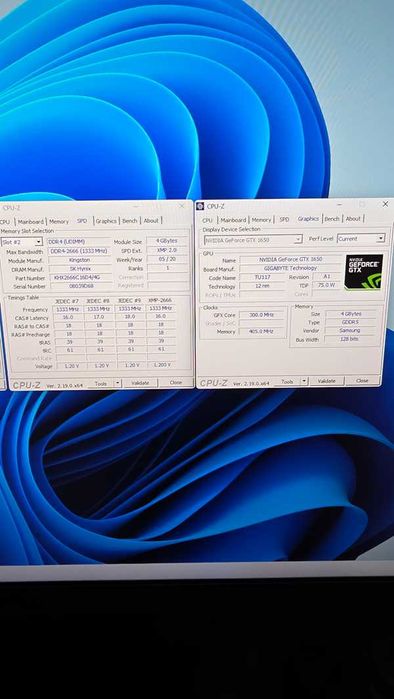394x699 pixels.
Task: Click the TU117 Code Name field
Action: click(x=262, y=277)
